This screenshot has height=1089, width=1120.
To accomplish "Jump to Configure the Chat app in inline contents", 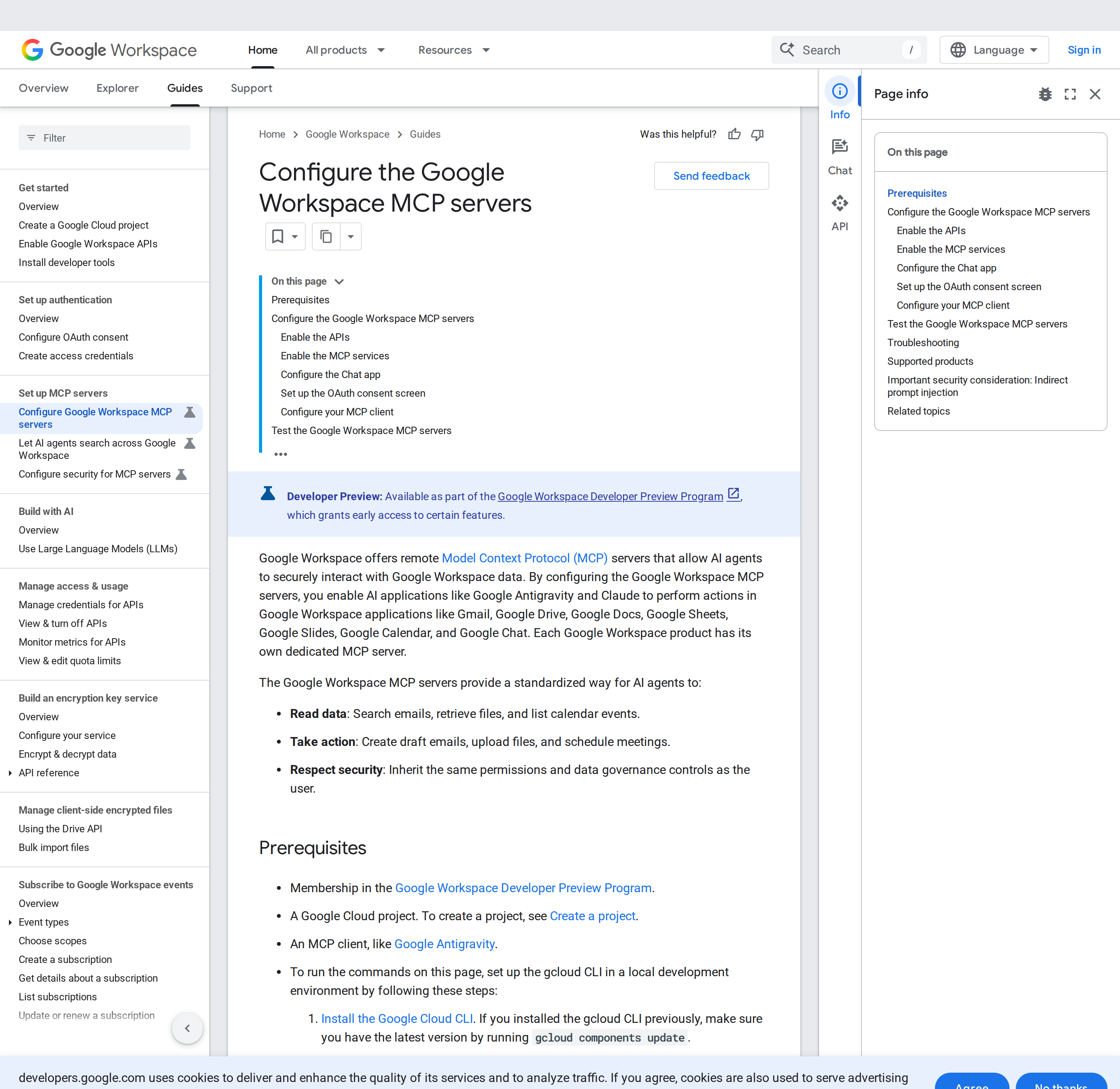I will (330, 375).
